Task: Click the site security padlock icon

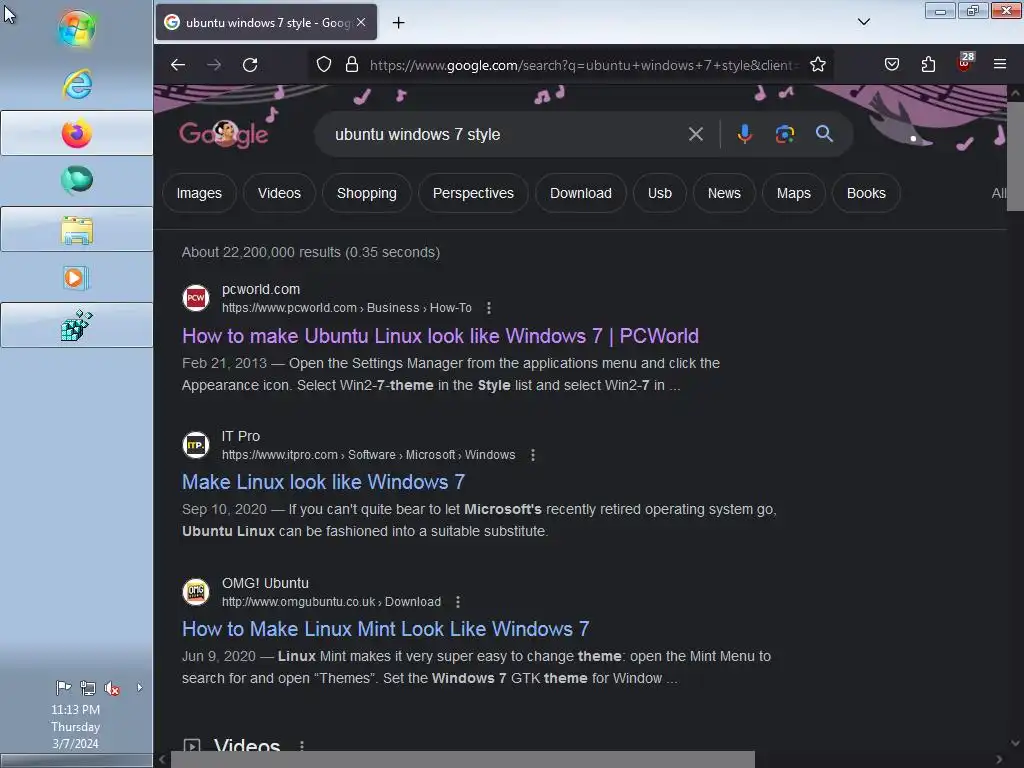Action: pyautogui.click(x=352, y=65)
